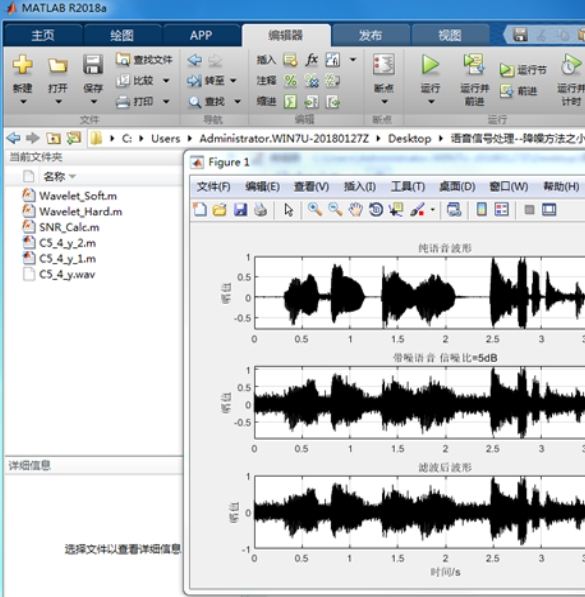This screenshot has height=597, width=585.
Task: Select C5_4_y_1.m in current folder
Action: (67, 259)
